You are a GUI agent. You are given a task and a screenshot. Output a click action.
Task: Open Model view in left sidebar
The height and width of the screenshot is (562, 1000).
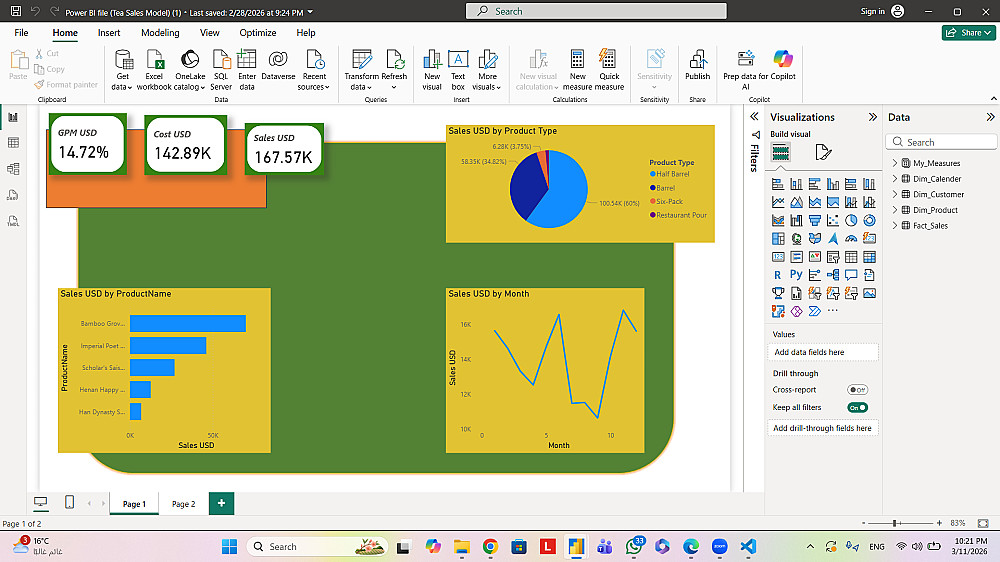(13, 169)
